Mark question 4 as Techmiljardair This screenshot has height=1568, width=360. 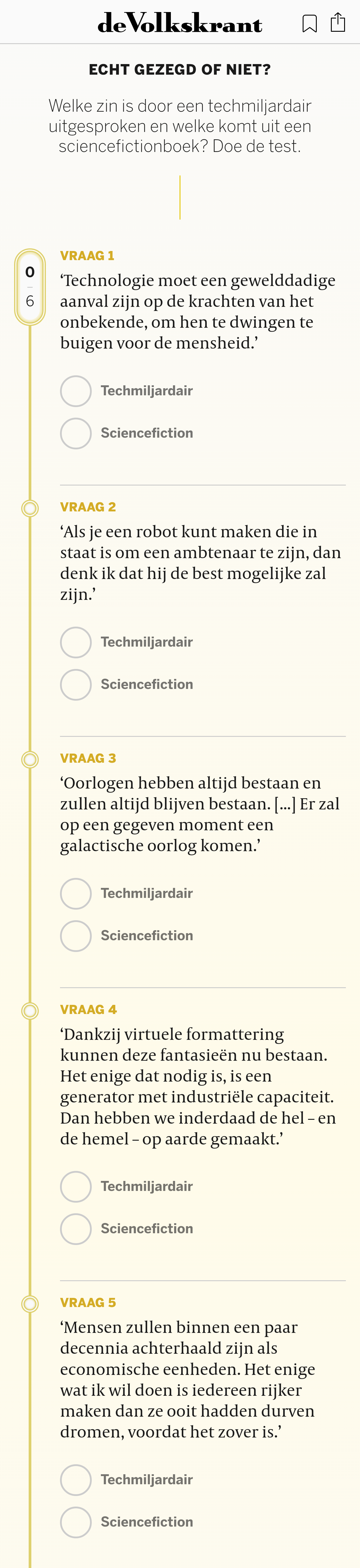tap(76, 1186)
